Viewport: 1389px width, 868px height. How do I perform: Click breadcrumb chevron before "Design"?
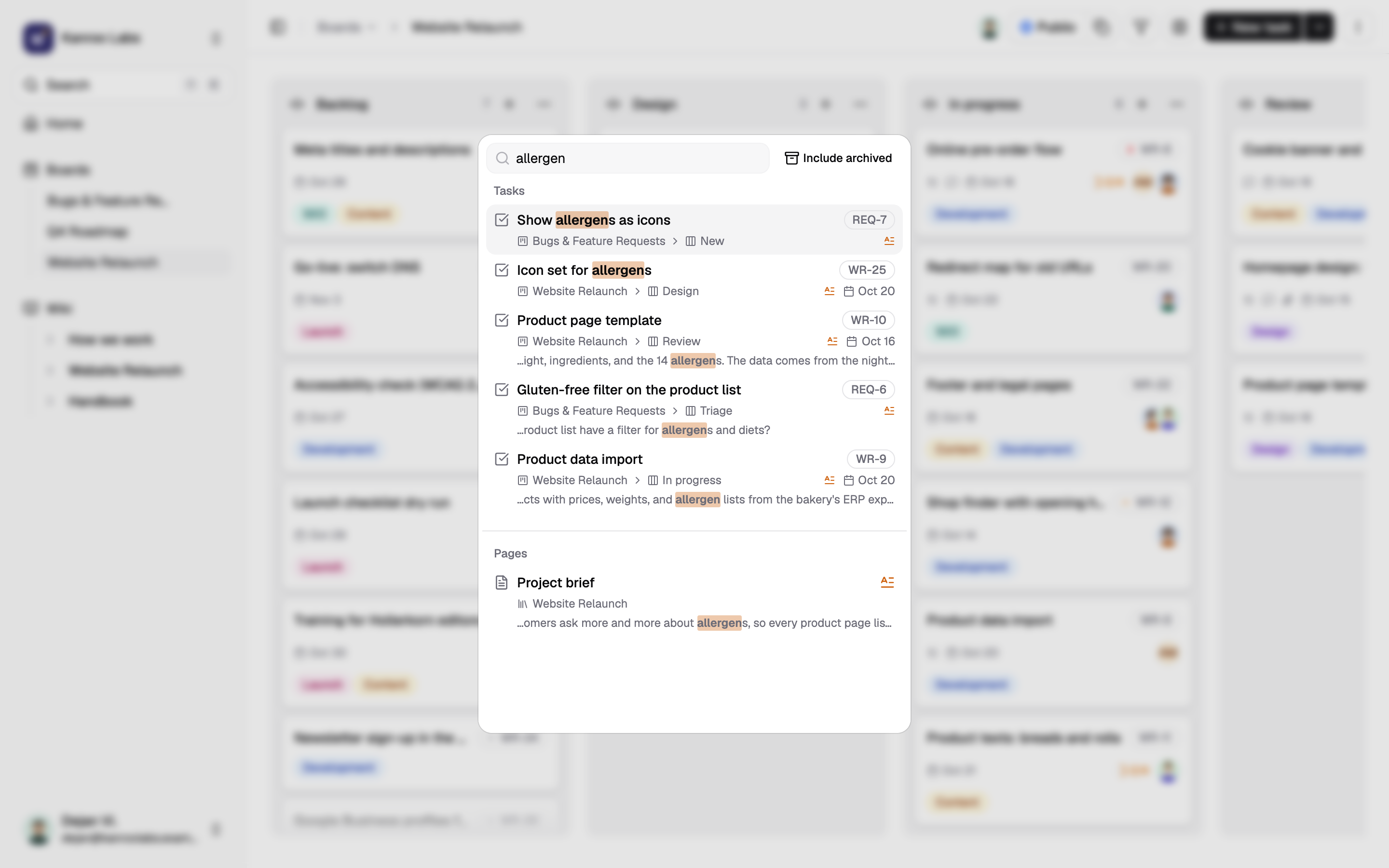(x=637, y=291)
